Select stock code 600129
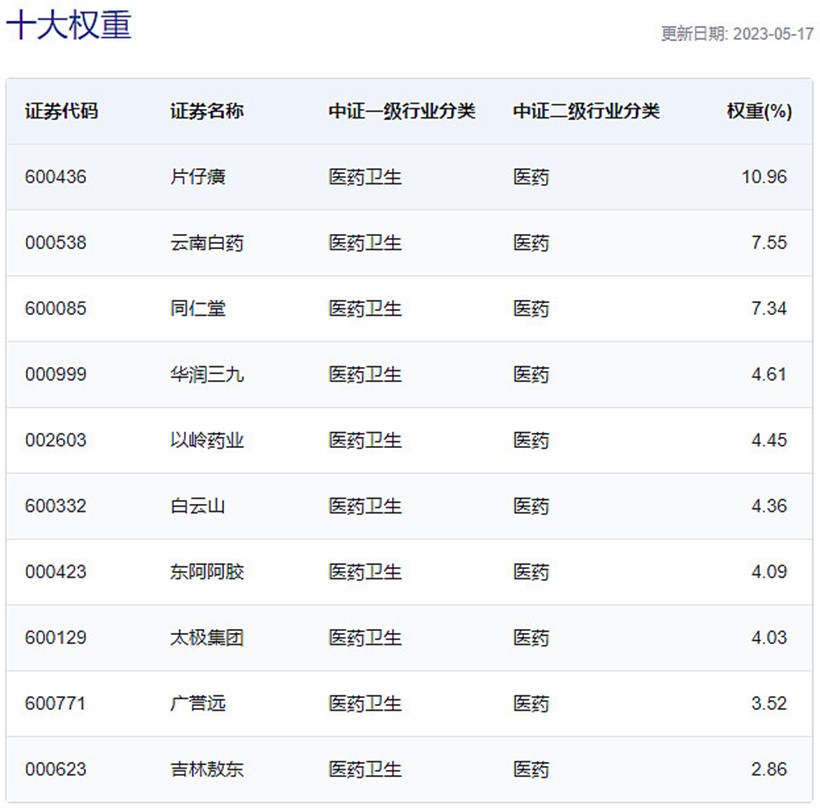Image resolution: width=820 pixels, height=811 pixels. tap(55, 638)
